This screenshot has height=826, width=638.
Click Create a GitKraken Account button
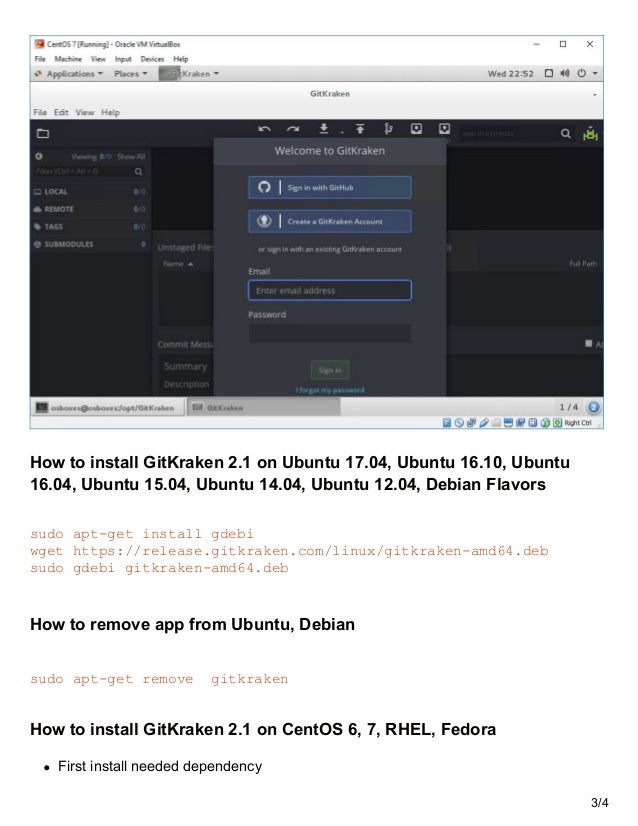(x=330, y=221)
